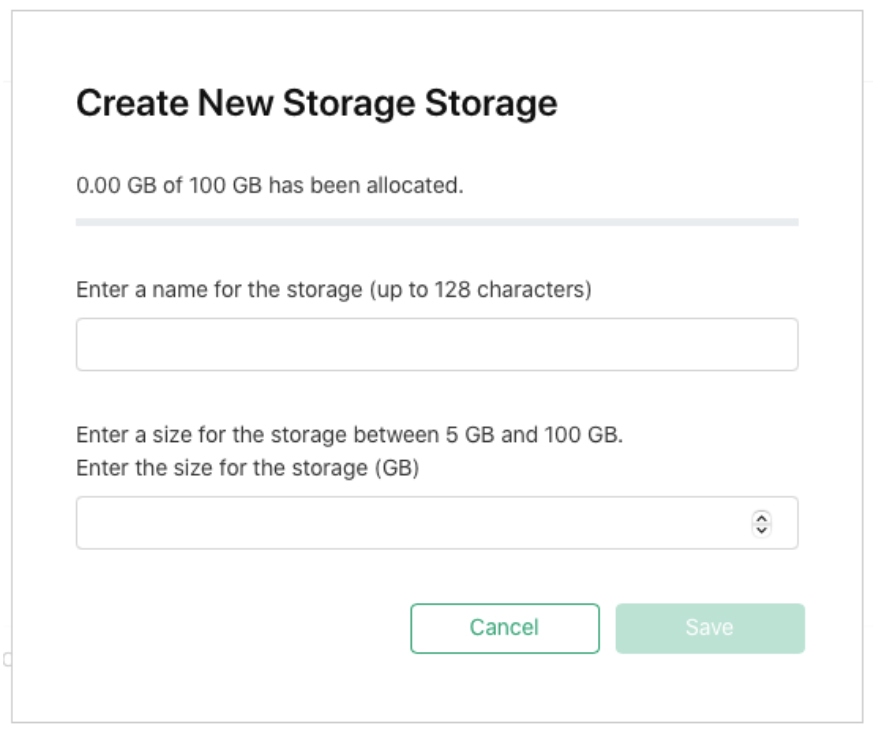This screenshot has height=730, width=896.
Task: Click the '(up to 128 characters)' hint text
Action: [x=480, y=290]
